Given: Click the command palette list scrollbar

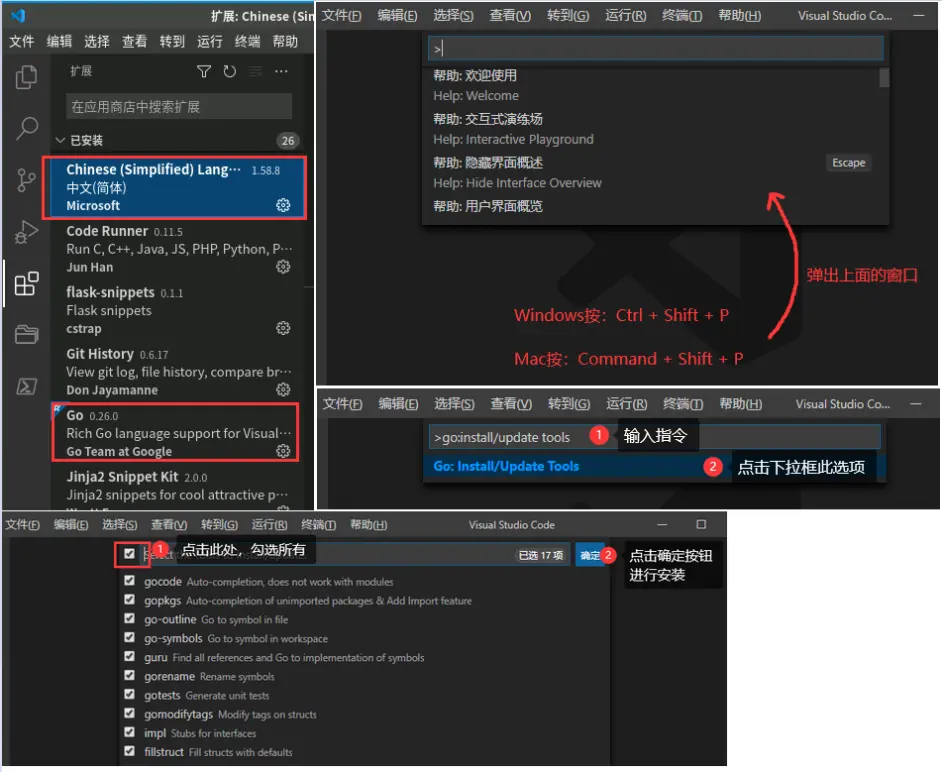Looking at the screenshot, I should click(x=884, y=78).
